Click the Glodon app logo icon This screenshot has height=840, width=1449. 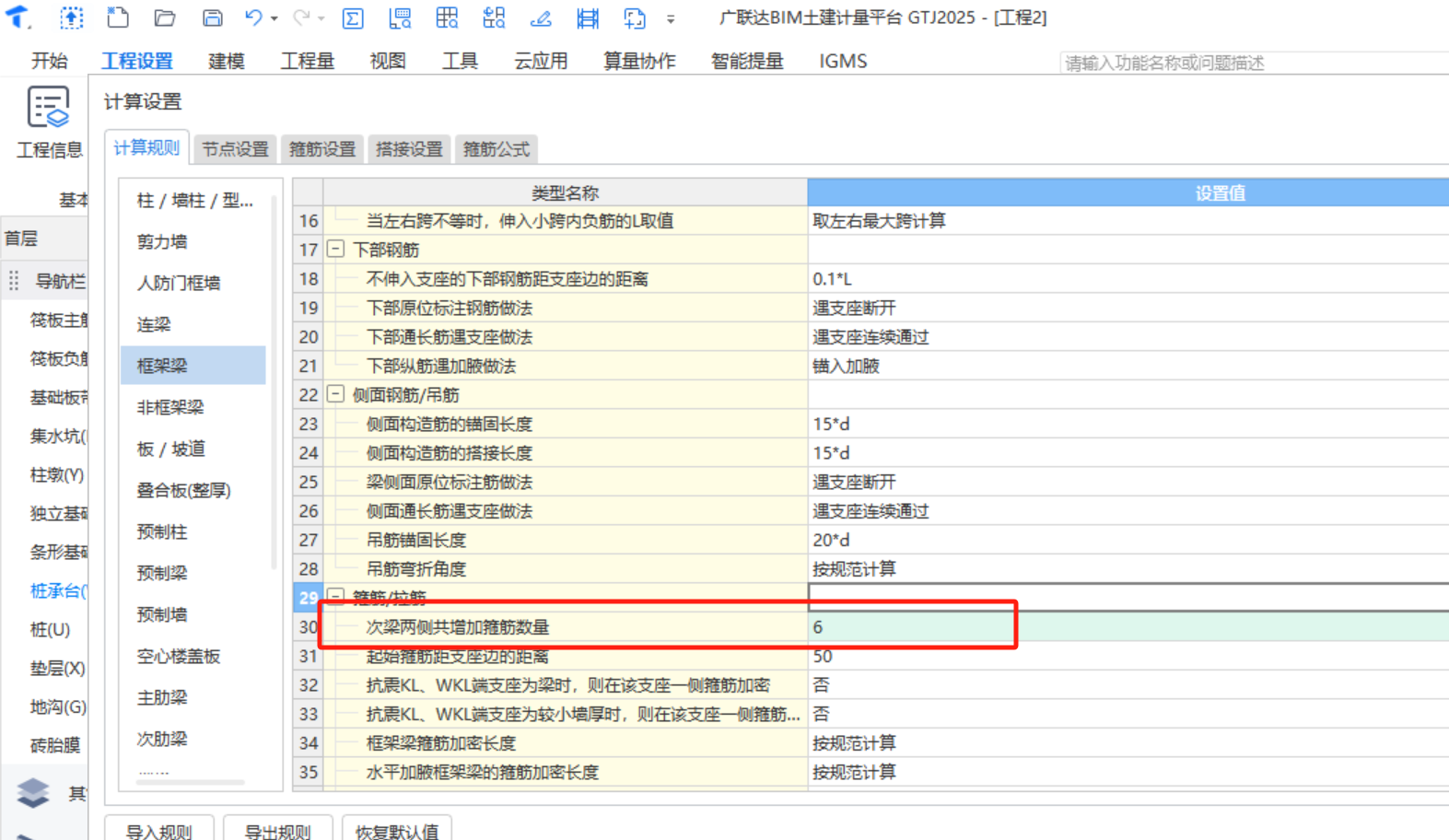pyautogui.click(x=19, y=17)
